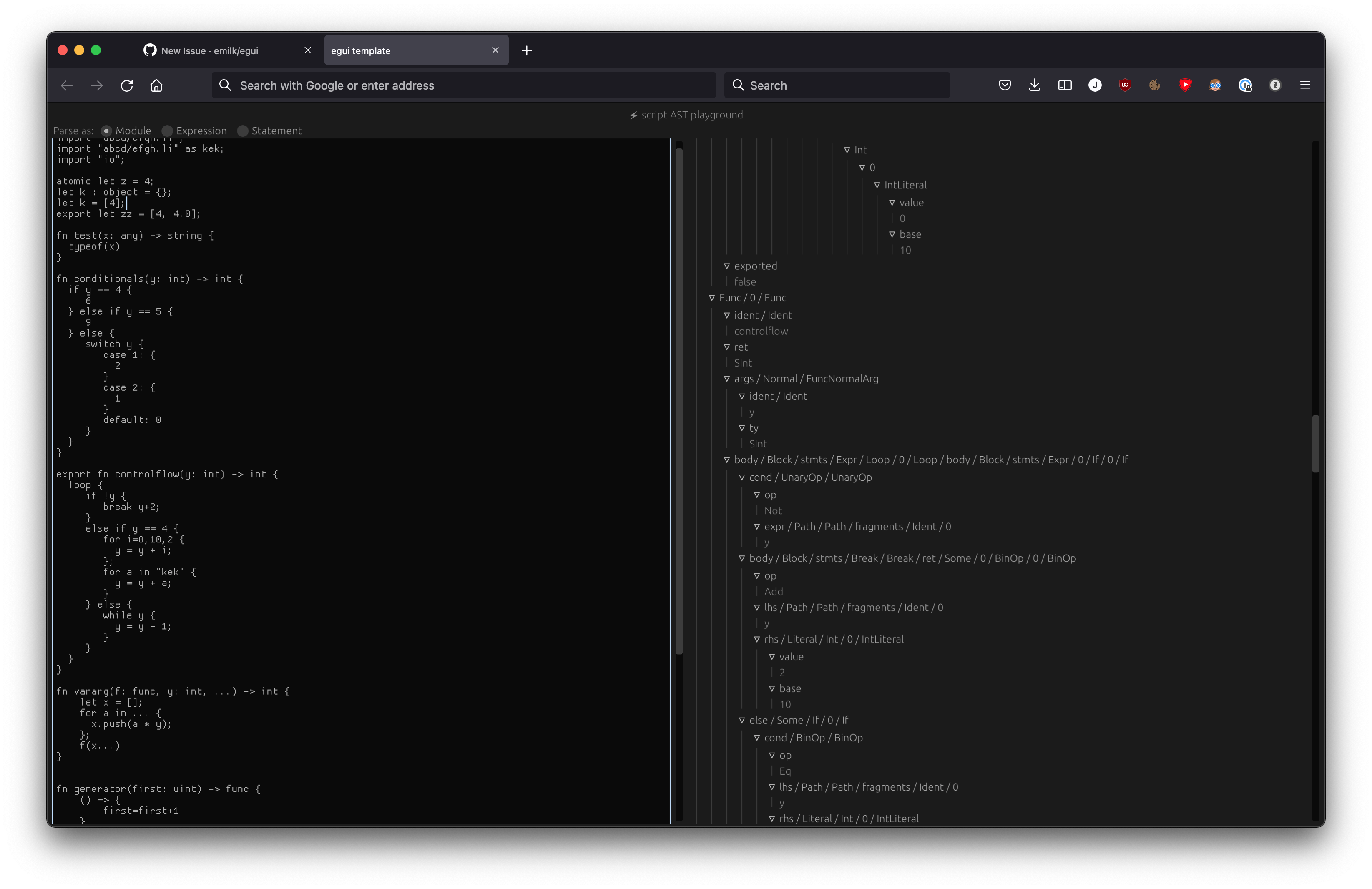The width and height of the screenshot is (1372, 889).
Task: Open uBlock Origin extension menu
Action: pos(1125,85)
